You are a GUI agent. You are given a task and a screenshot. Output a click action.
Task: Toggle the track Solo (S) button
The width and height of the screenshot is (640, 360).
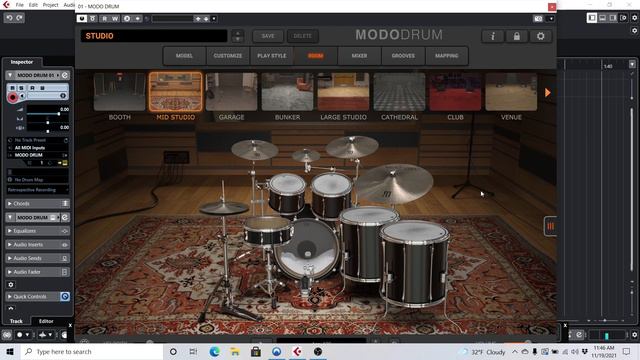[x=21, y=88]
